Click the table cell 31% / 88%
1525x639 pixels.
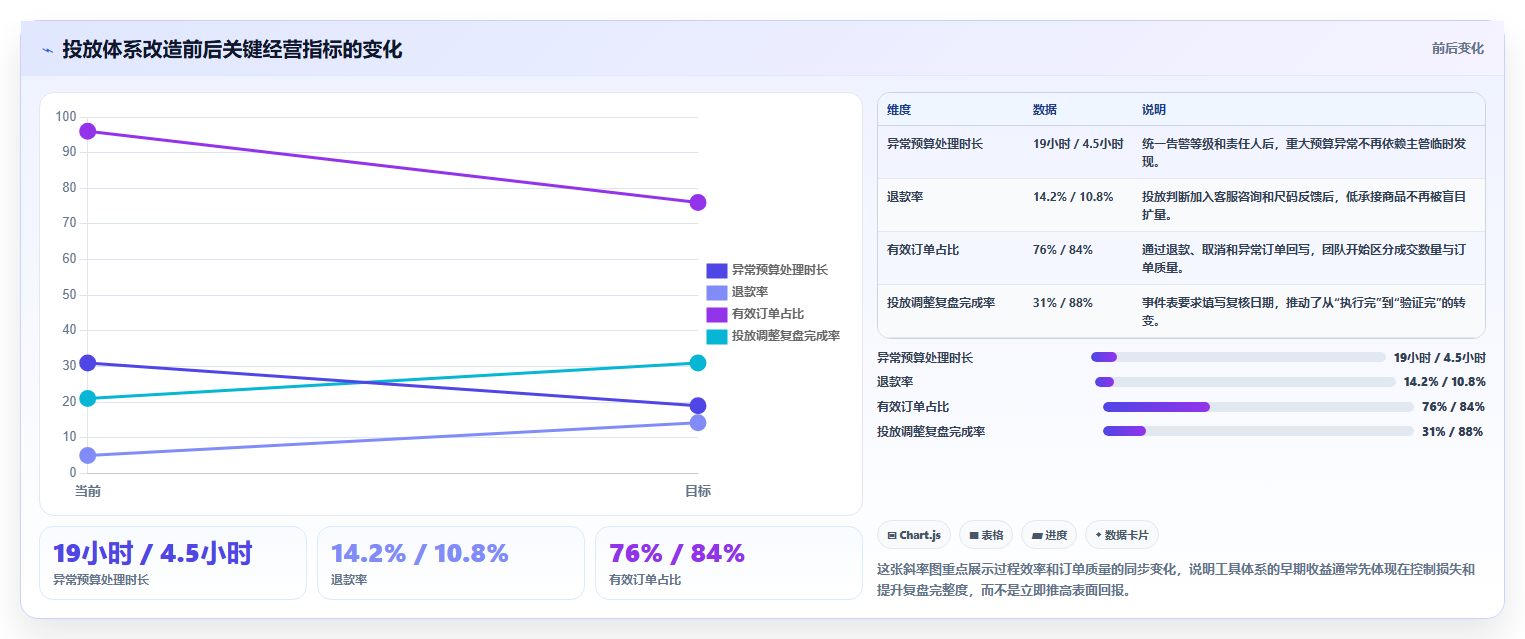point(1063,303)
